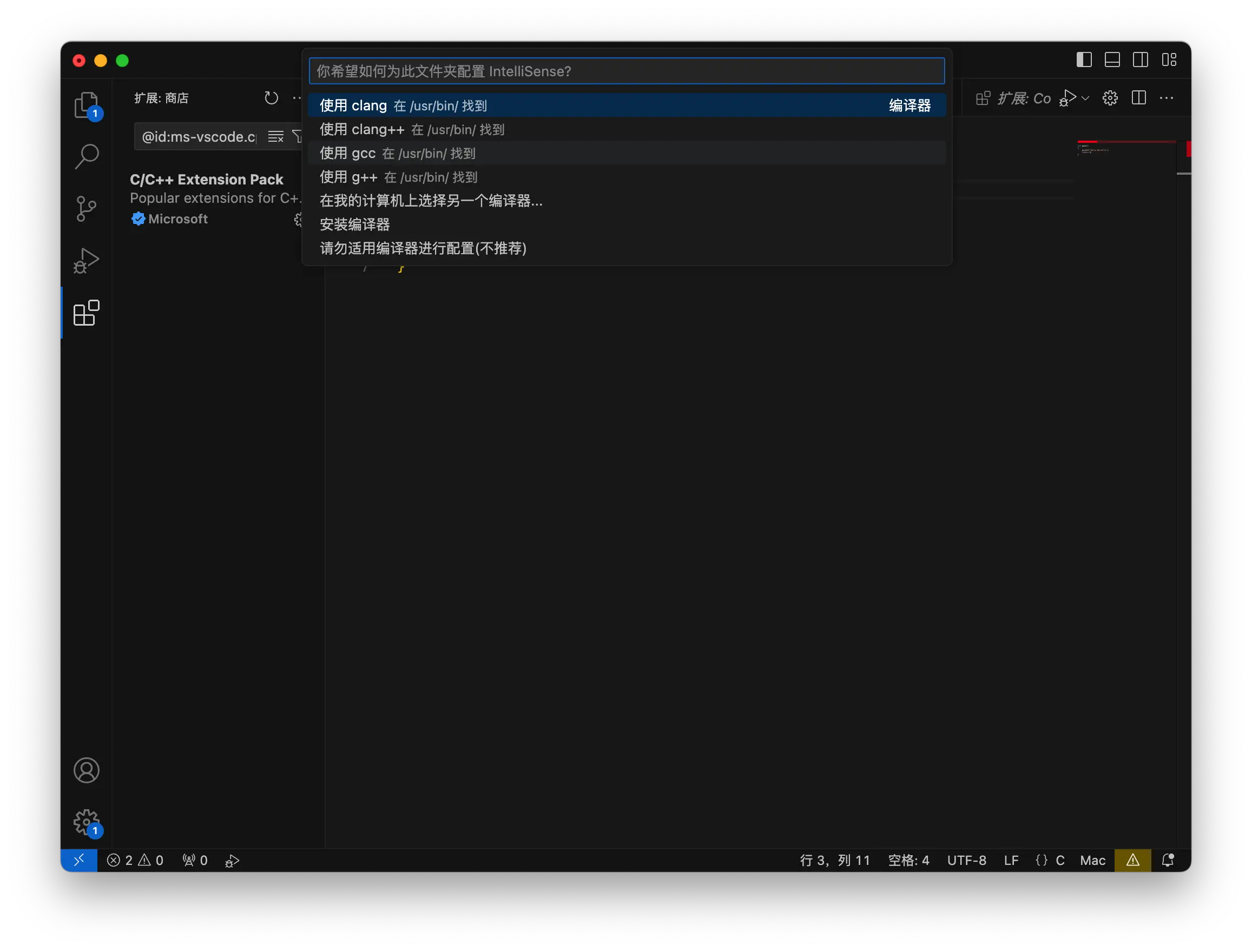The height and width of the screenshot is (952, 1252).
Task: Select 使用 g++ compiler option
Action: (x=627, y=177)
